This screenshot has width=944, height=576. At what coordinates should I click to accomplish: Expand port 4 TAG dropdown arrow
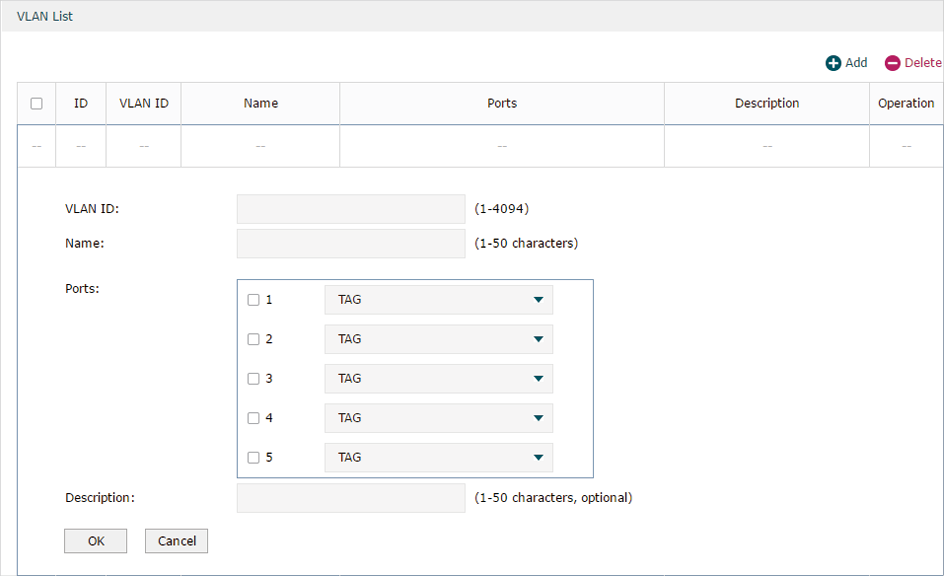point(538,418)
